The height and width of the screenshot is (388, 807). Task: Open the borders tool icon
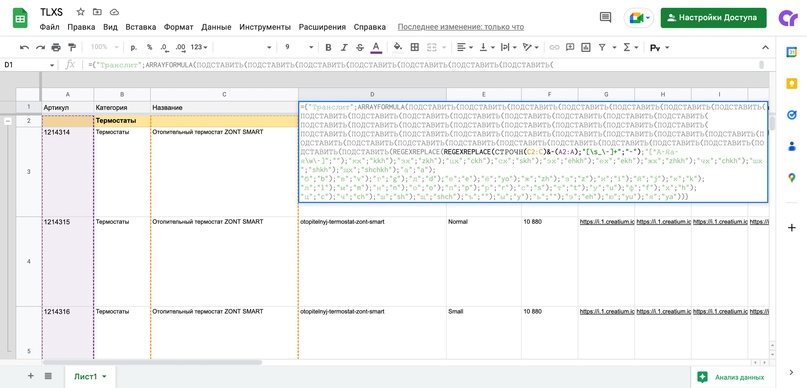click(x=414, y=47)
